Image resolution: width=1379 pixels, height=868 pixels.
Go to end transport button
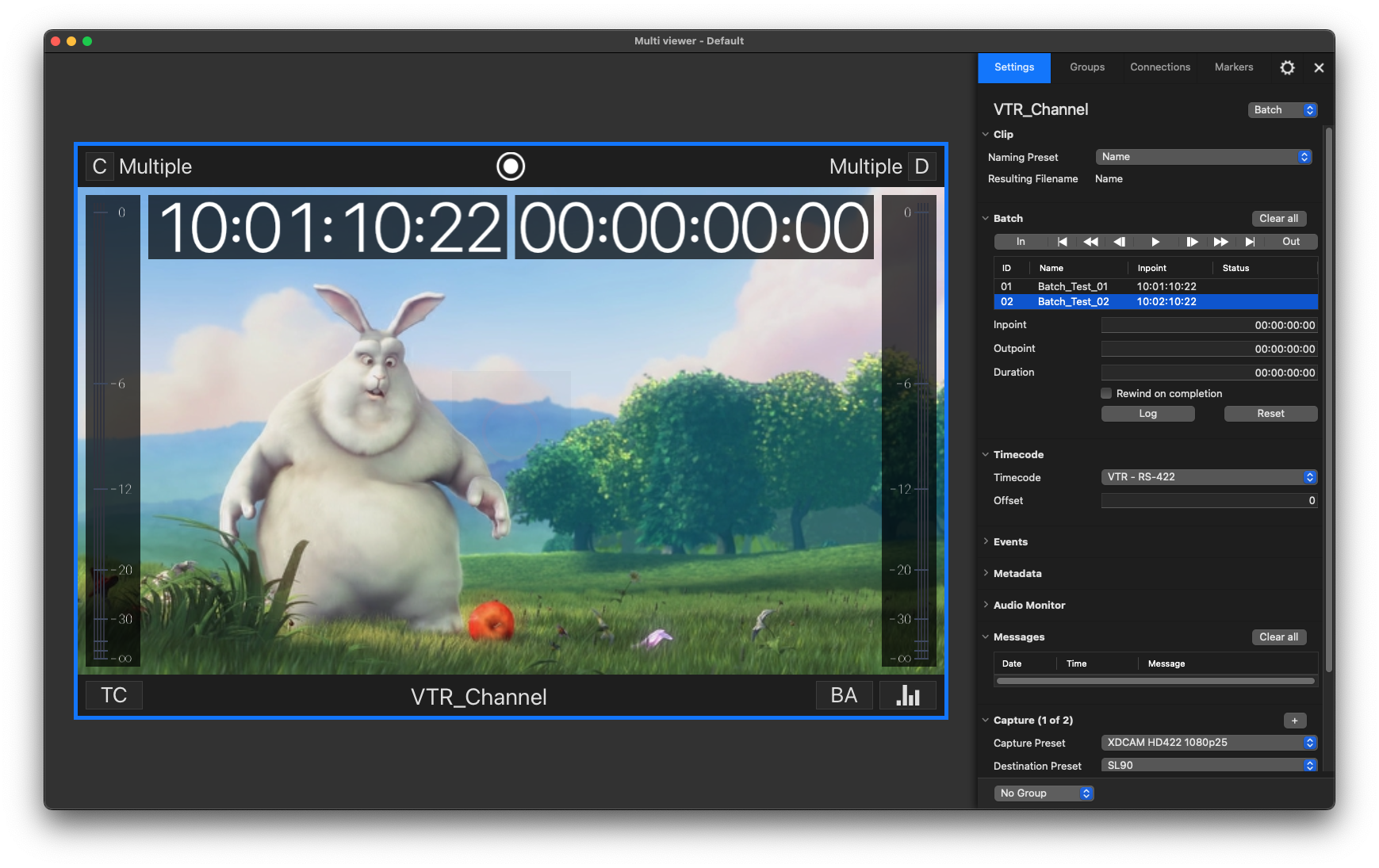(1250, 242)
